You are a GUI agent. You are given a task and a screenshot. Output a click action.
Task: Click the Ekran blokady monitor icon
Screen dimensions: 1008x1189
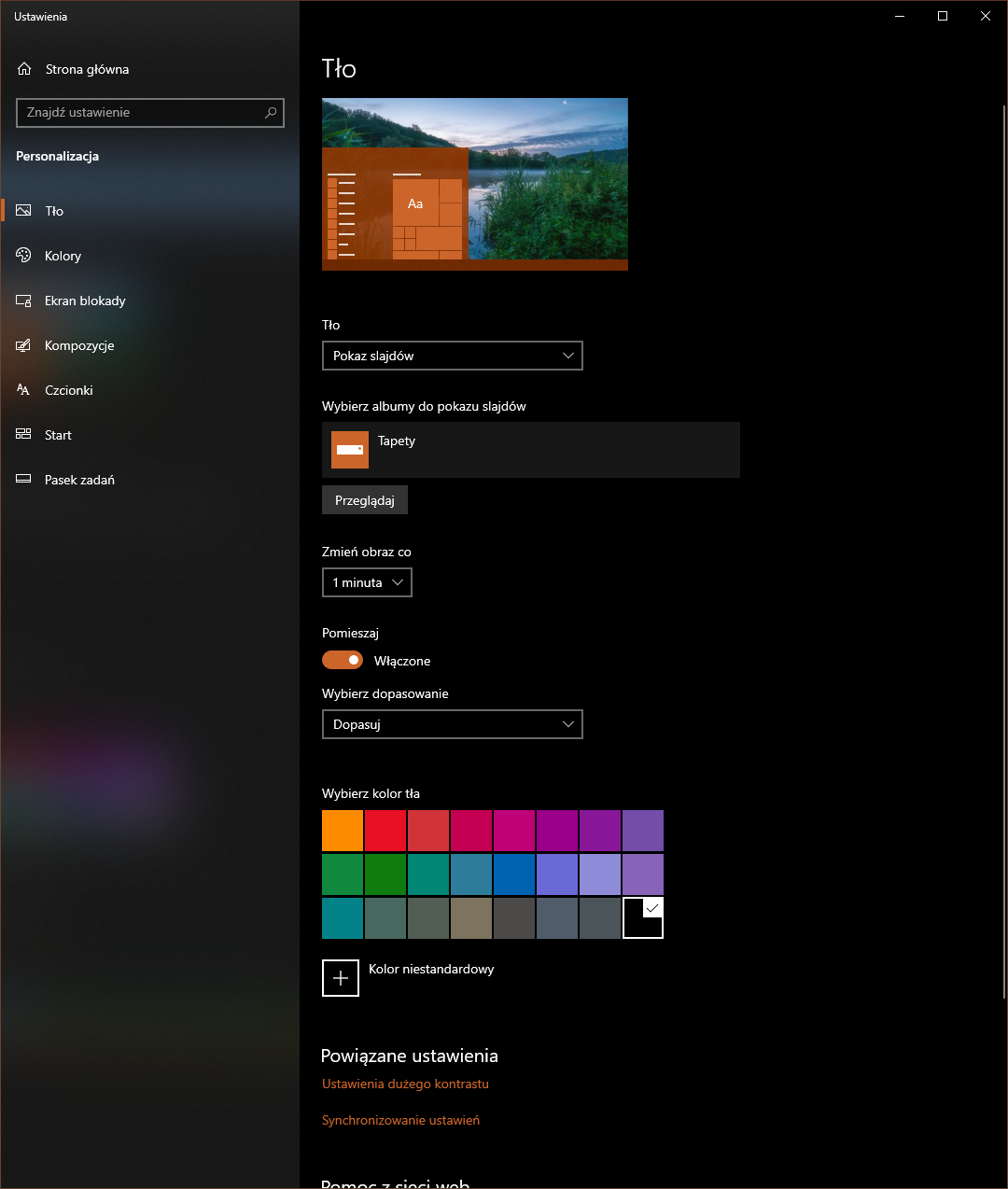pyautogui.click(x=24, y=301)
